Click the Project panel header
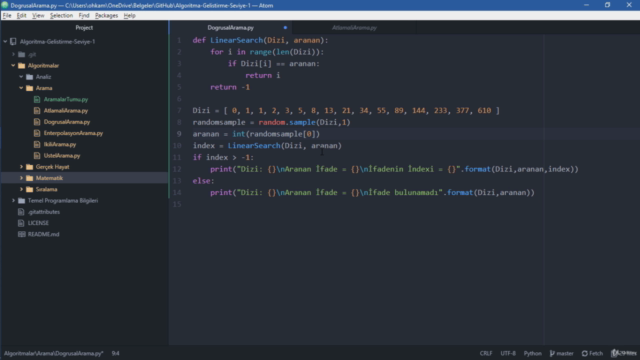 coord(84,28)
